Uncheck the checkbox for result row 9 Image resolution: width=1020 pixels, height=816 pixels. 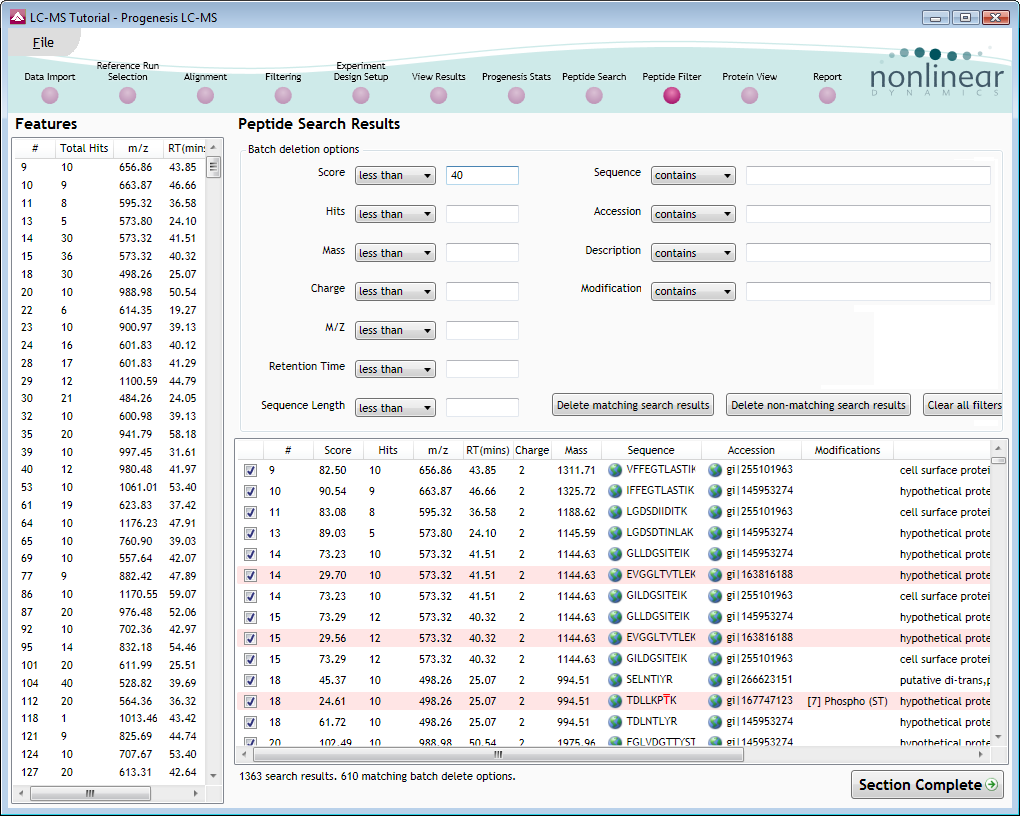coord(250,470)
